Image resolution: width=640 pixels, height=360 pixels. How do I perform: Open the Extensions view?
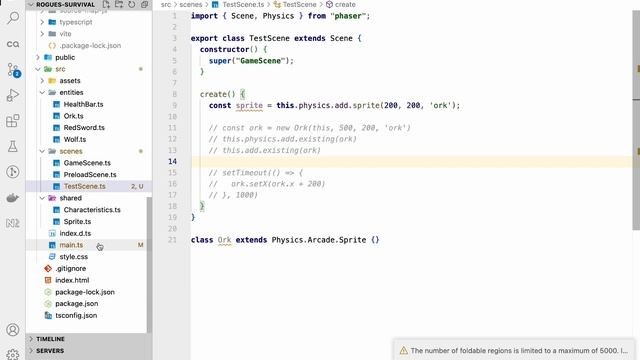pos(13,121)
